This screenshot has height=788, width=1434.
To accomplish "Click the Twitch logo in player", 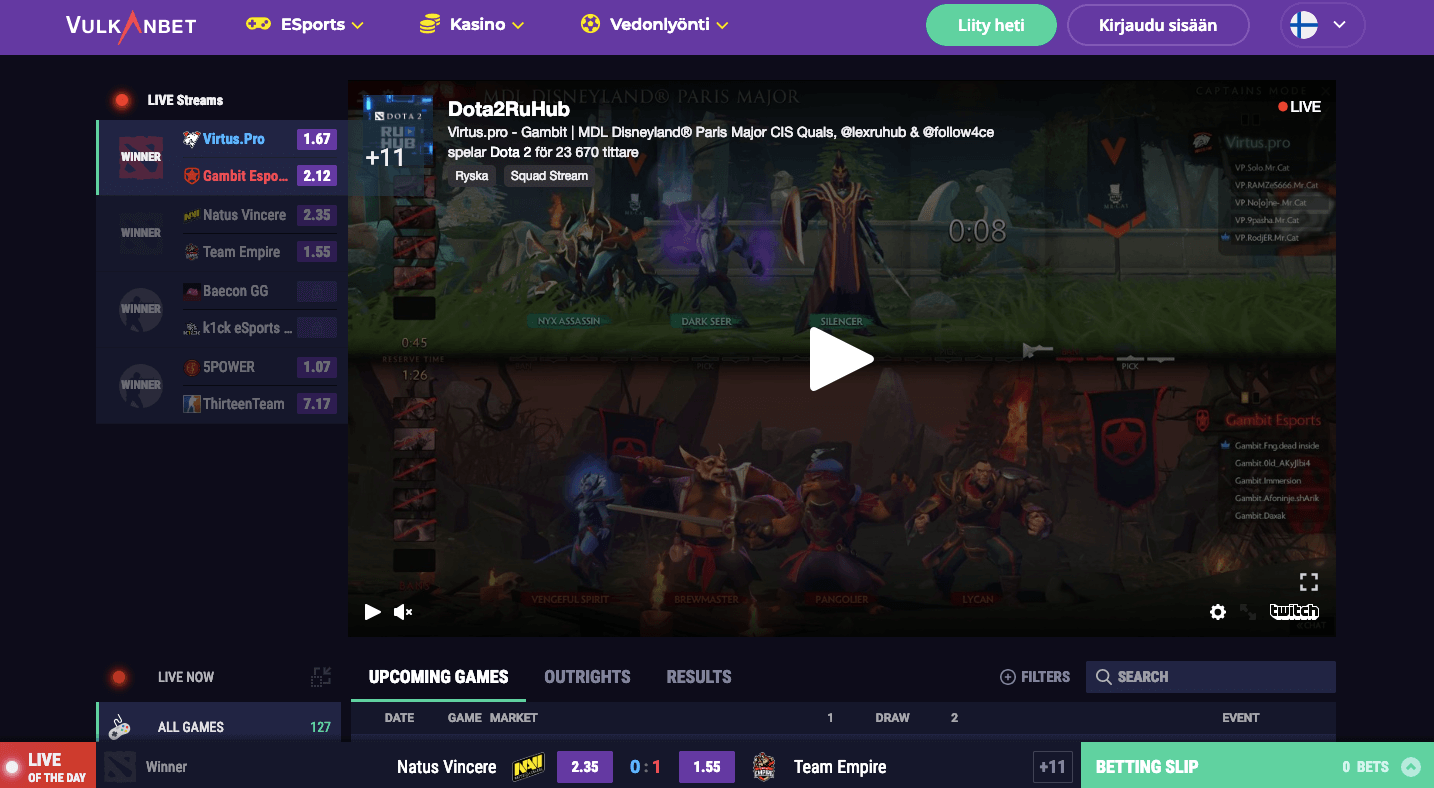I will click(1294, 612).
